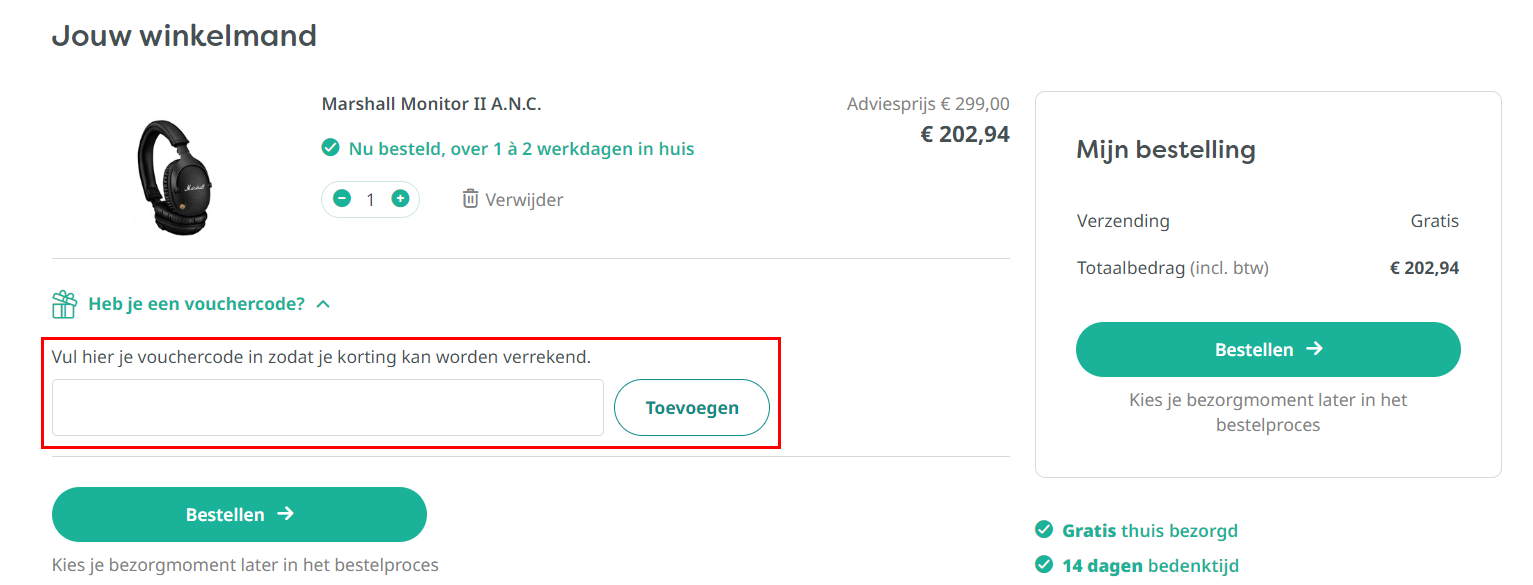Click the checkmark next to '14 dagen bedenktijd'
The image size is (1533, 585).
tap(1044, 565)
